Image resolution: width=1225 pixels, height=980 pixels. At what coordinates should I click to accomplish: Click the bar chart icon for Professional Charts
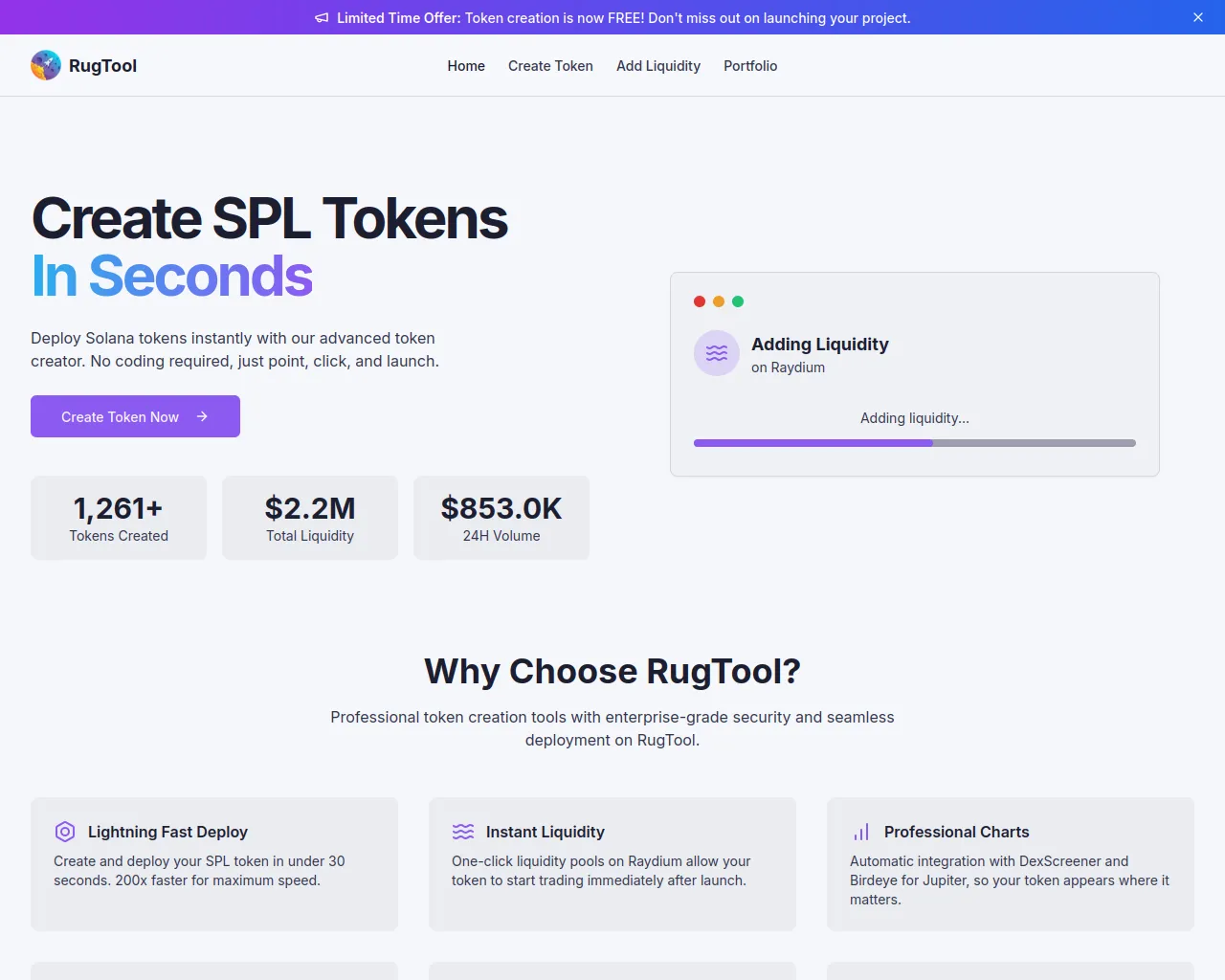coord(861,832)
